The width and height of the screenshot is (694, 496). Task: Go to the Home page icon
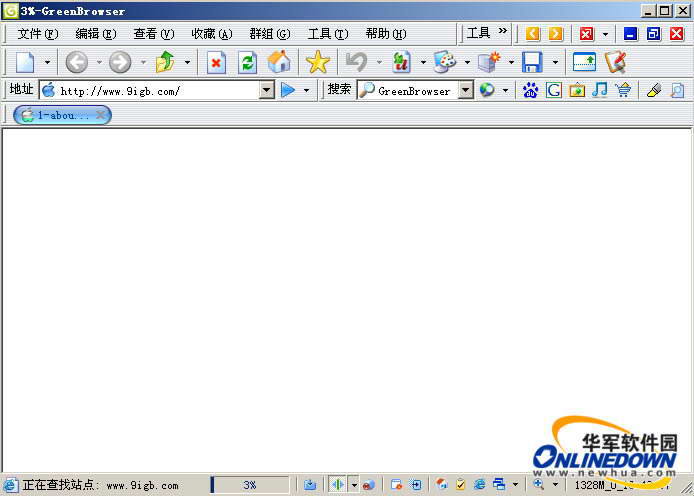click(279, 62)
